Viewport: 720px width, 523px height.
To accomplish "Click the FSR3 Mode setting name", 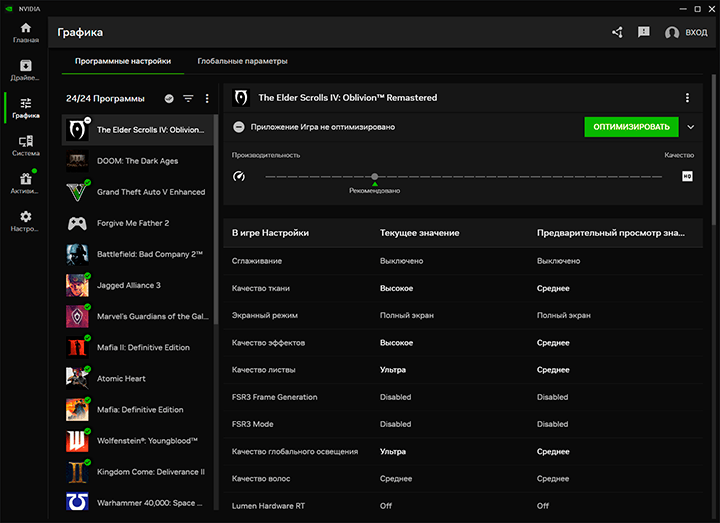I will (253, 424).
